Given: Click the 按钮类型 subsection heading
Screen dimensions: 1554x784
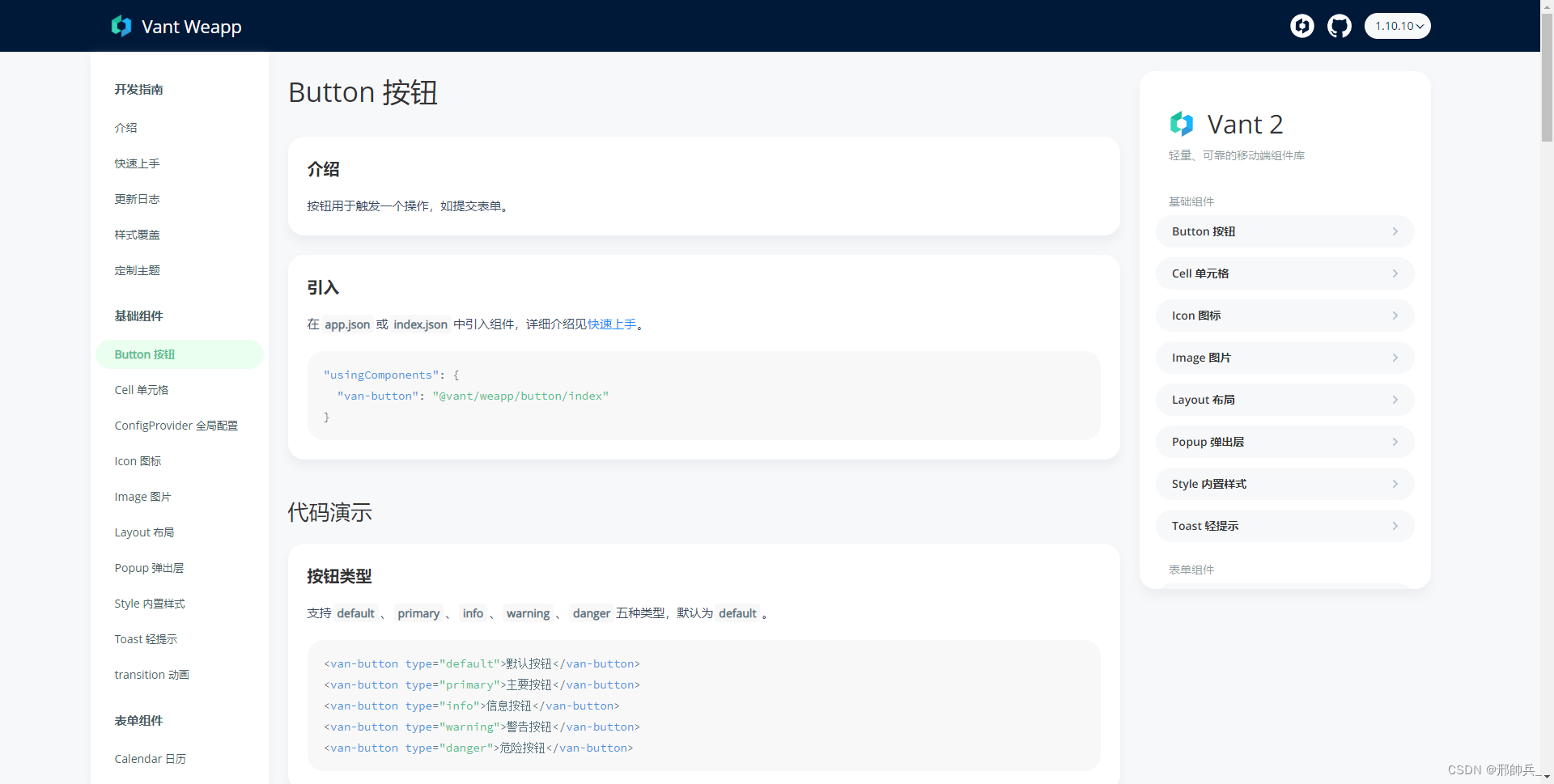Looking at the screenshot, I should [339, 576].
